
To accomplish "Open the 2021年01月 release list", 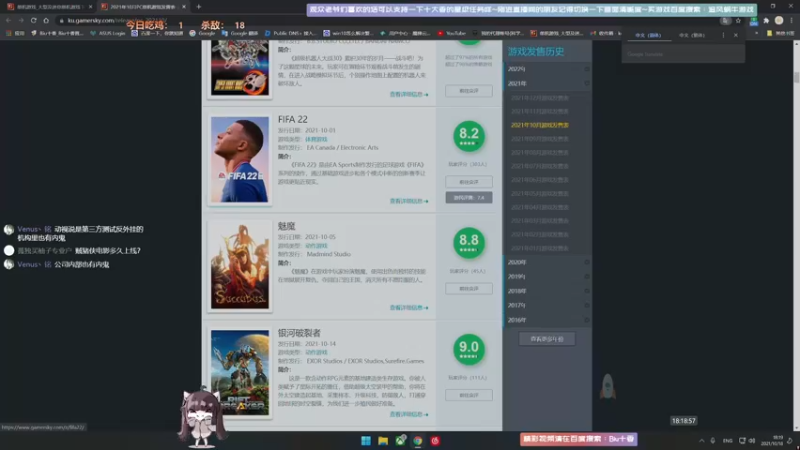I will [540, 248].
